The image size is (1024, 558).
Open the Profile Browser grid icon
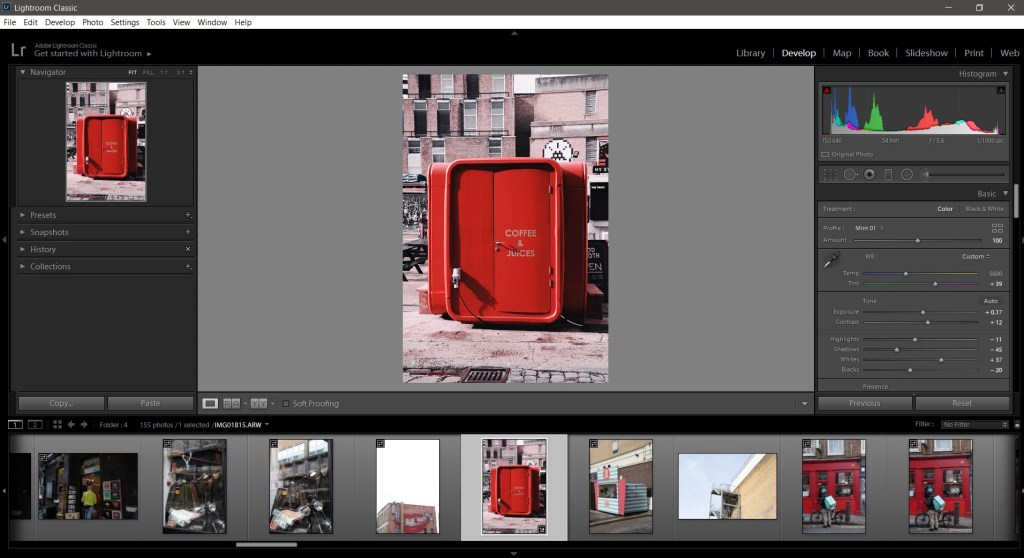(997, 228)
